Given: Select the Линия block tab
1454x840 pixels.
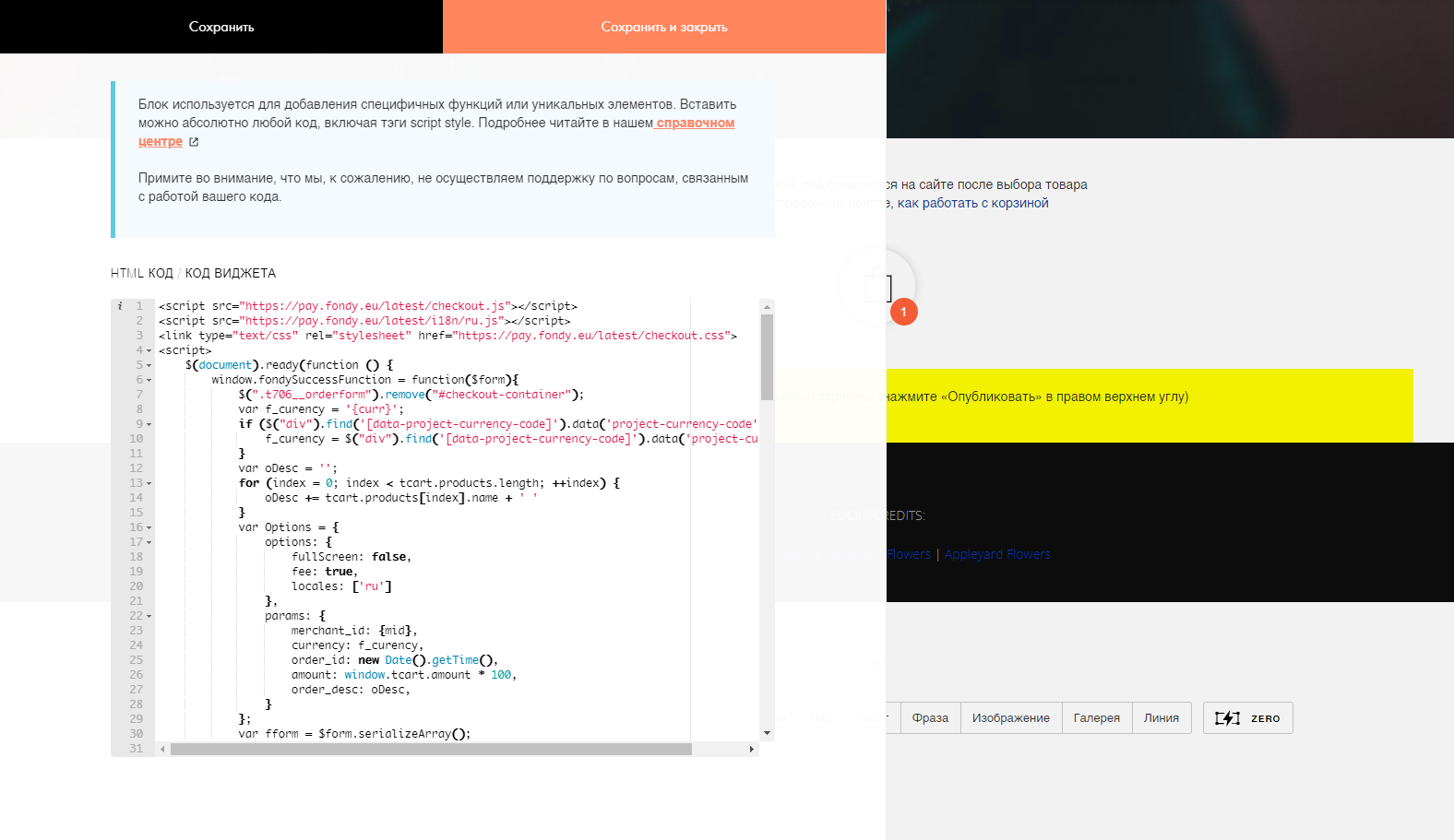Looking at the screenshot, I should (x=1162, y=718).
